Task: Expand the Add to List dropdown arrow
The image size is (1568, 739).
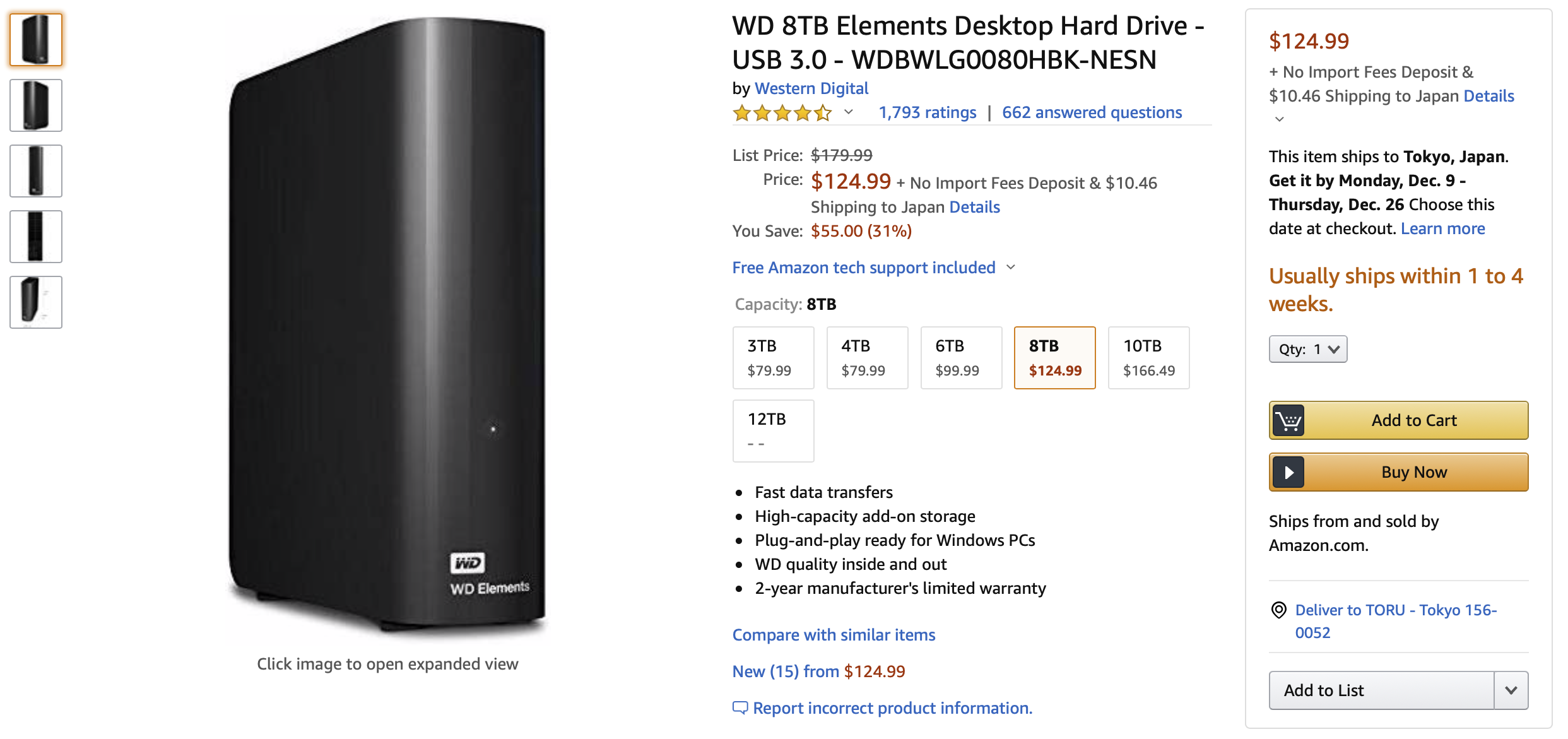Action: [1511, 690]
